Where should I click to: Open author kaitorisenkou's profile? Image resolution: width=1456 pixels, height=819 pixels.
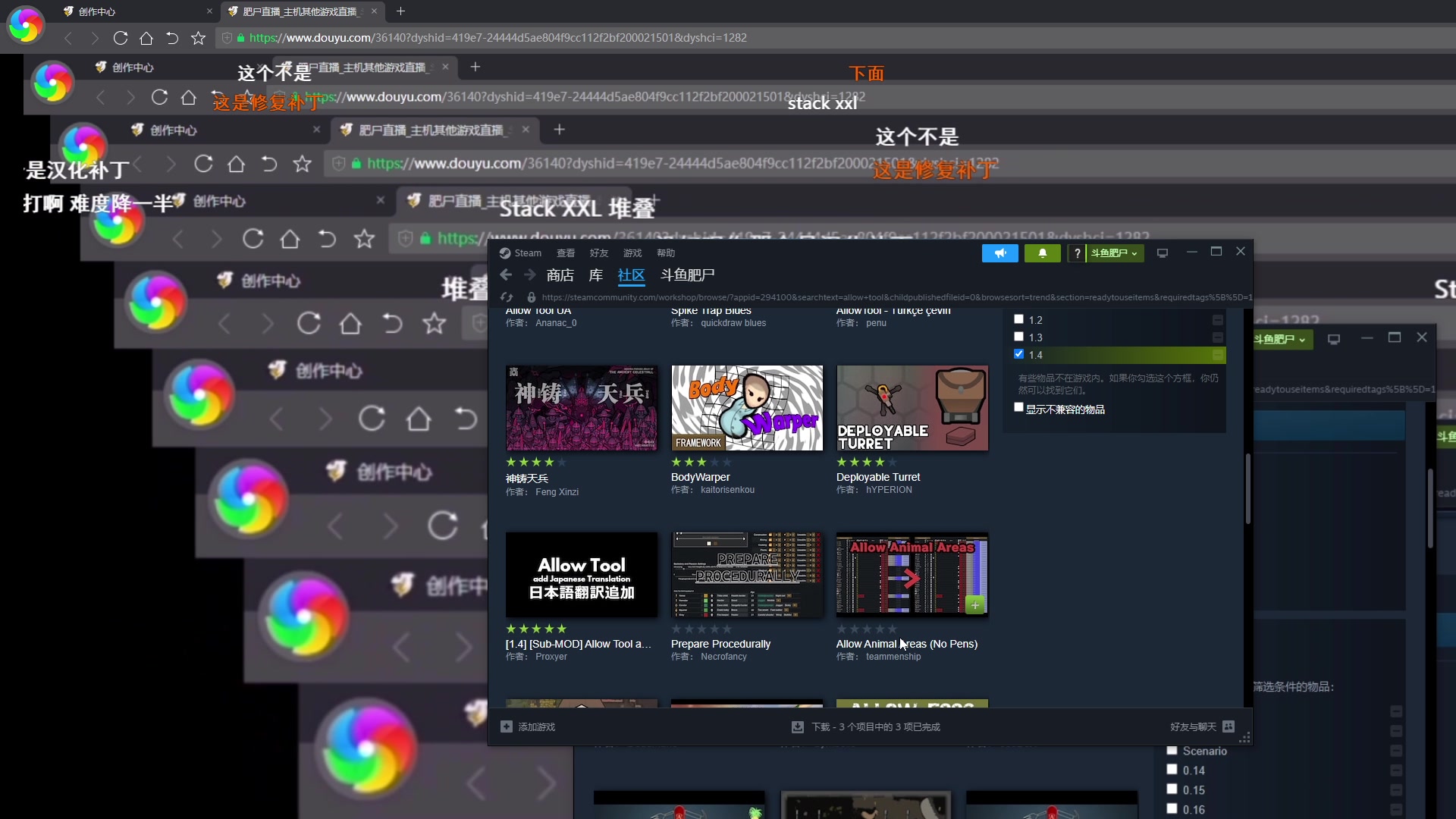tap(727, 490)
